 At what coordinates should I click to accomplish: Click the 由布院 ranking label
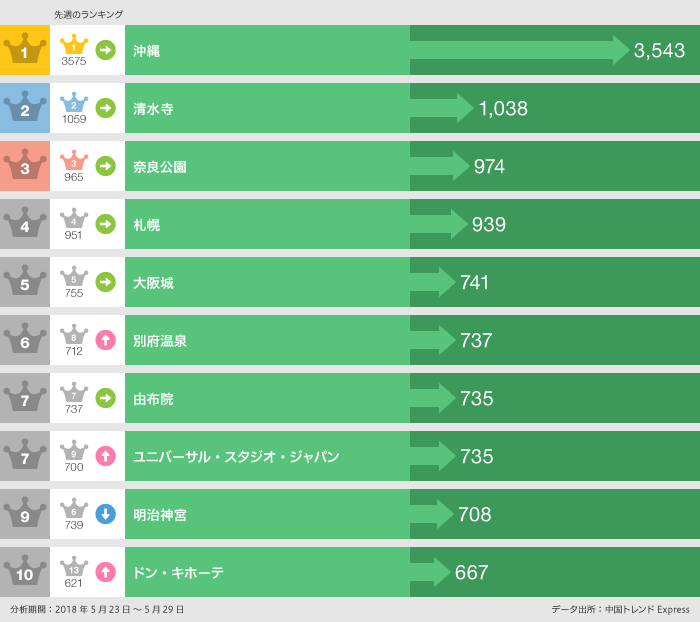[x=153, y=399]
